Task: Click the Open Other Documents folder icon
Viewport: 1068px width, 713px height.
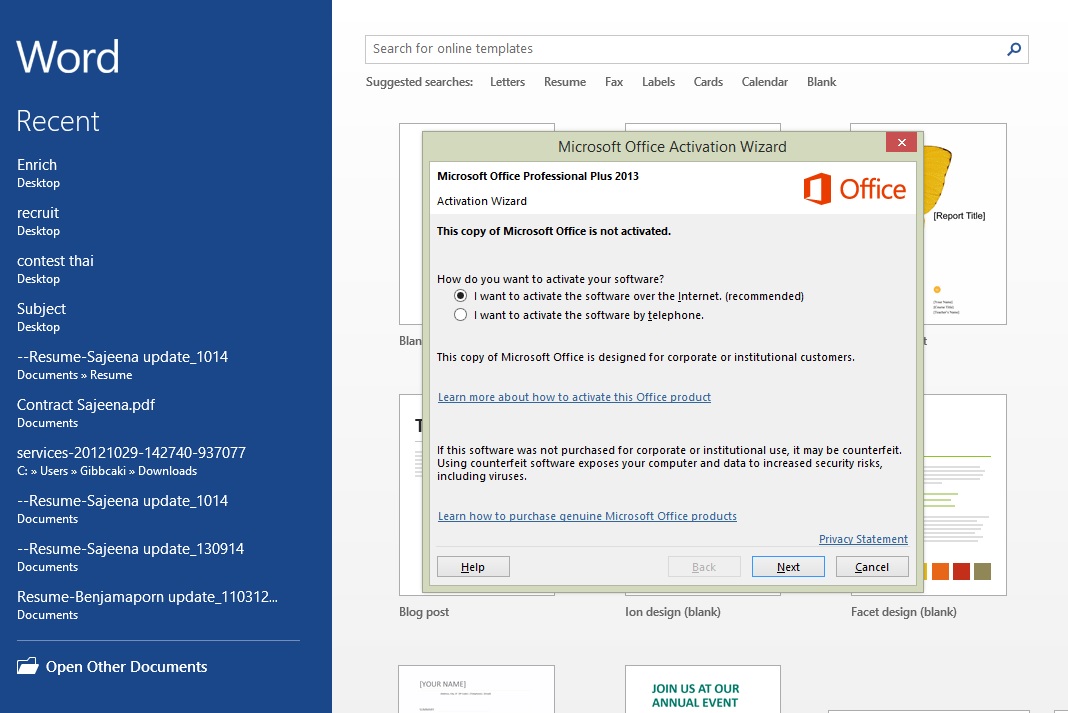Action: pos(28,666)
